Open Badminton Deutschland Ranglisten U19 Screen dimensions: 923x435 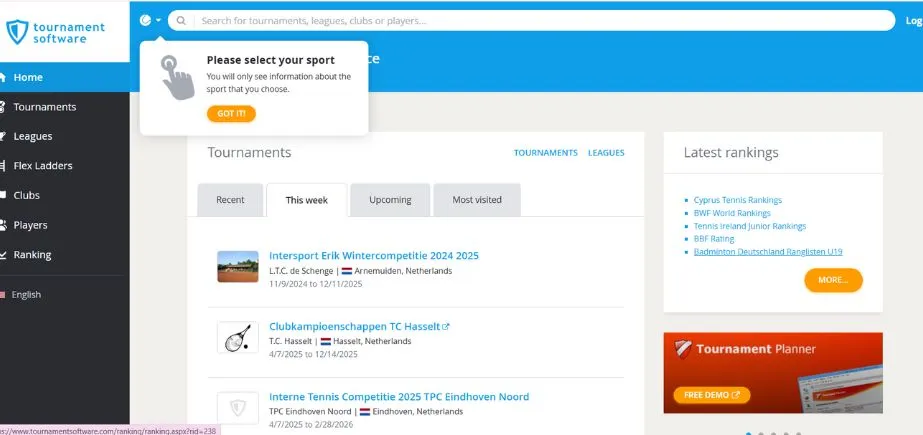768,252
